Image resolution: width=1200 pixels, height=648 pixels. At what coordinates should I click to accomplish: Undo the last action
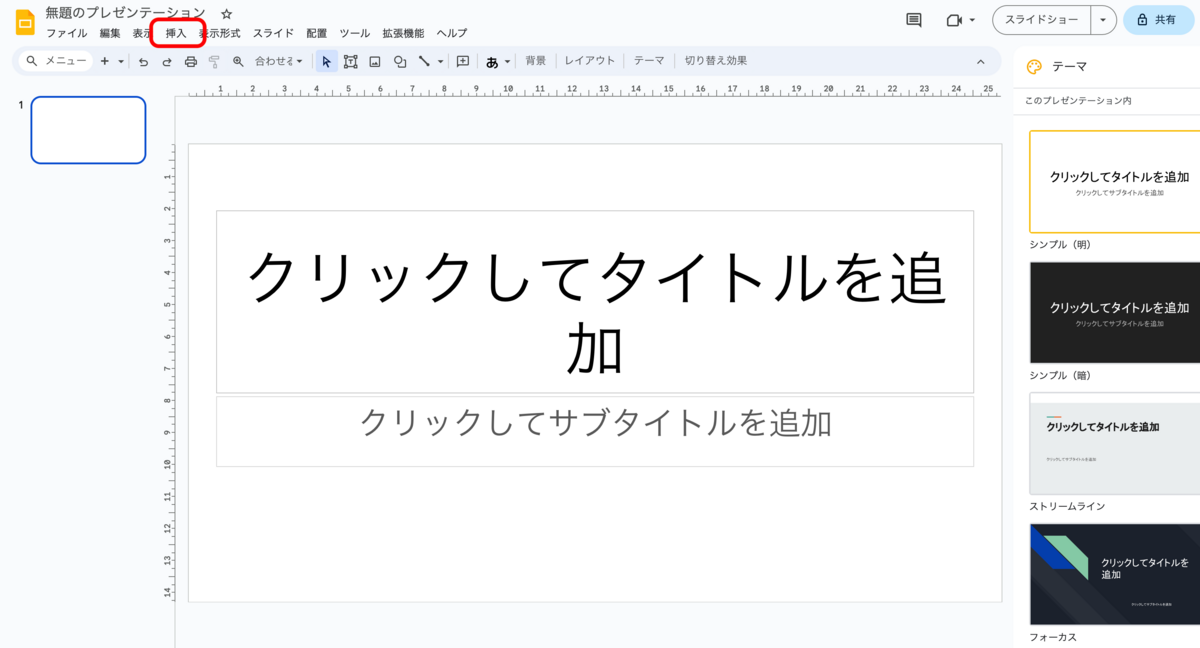(x=143, y=61)
